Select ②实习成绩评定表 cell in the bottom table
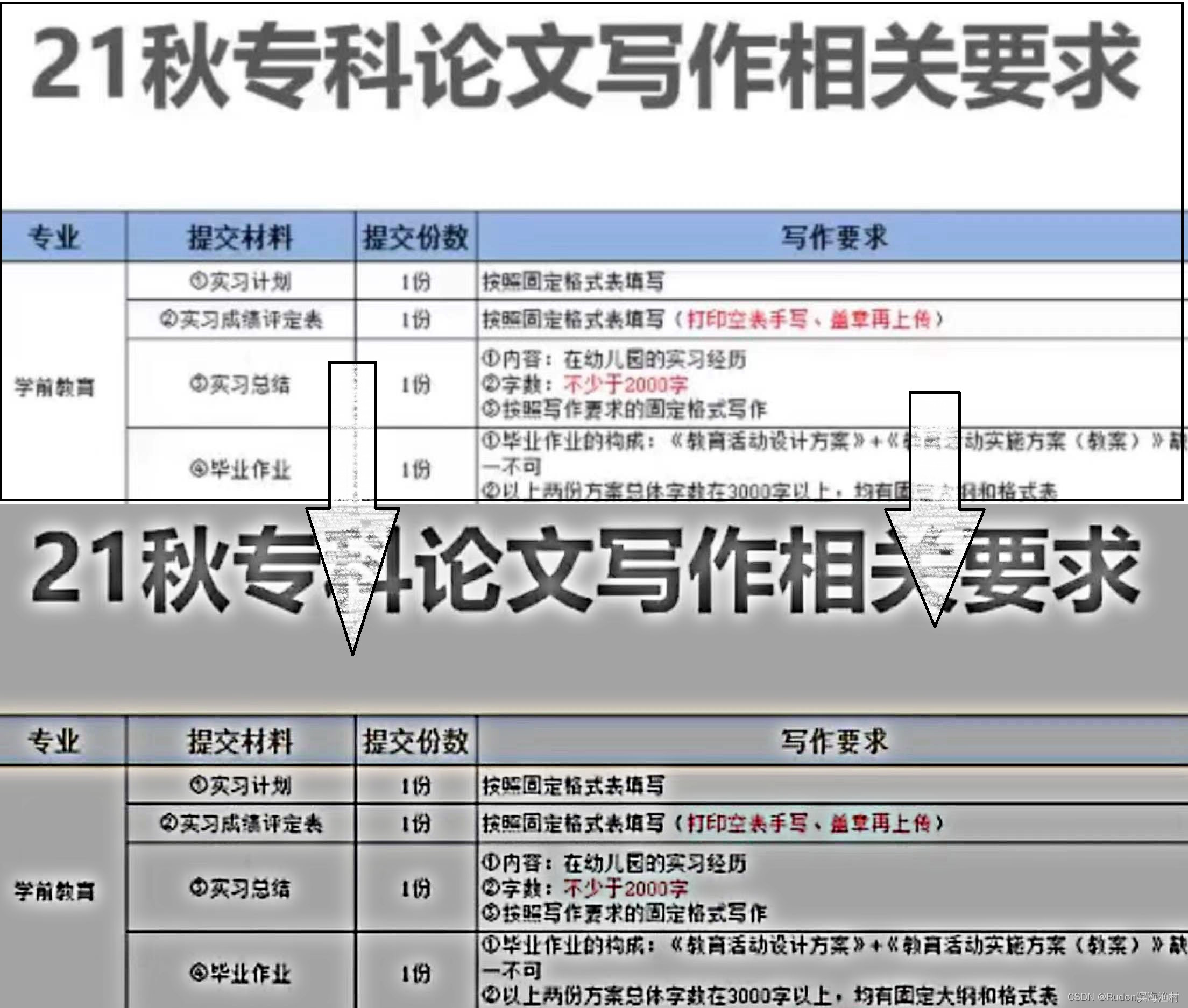The height and width of the screenshot is (1008, 1188). [240, 824]
